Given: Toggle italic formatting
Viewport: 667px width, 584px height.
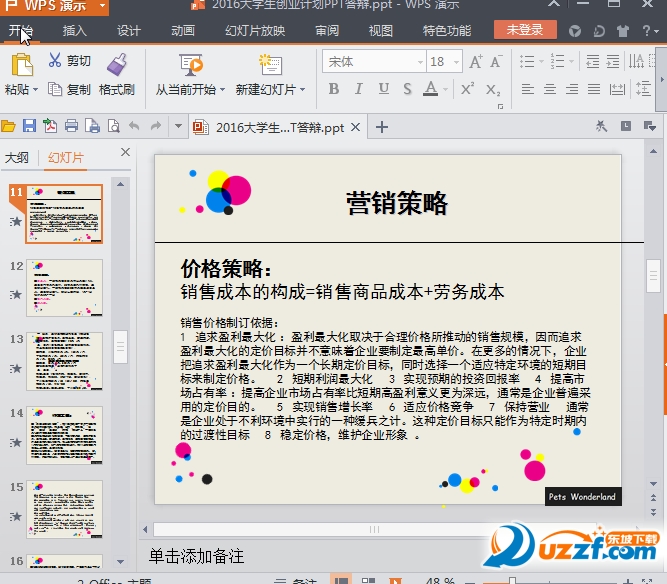Looking at the screenshot, I should coord(358,90).
